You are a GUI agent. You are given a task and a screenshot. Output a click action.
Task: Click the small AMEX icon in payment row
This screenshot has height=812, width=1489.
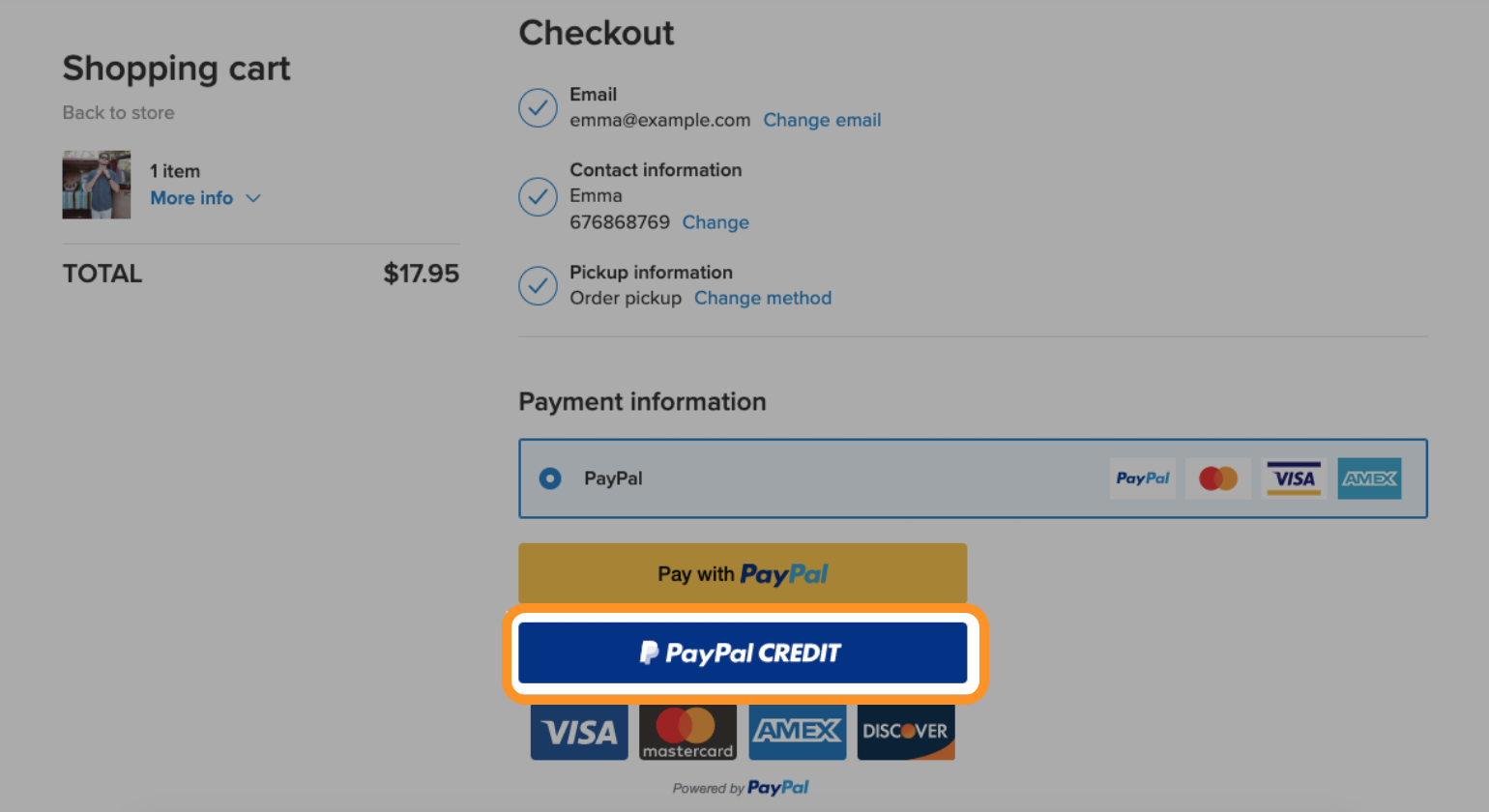[1369, 478]
